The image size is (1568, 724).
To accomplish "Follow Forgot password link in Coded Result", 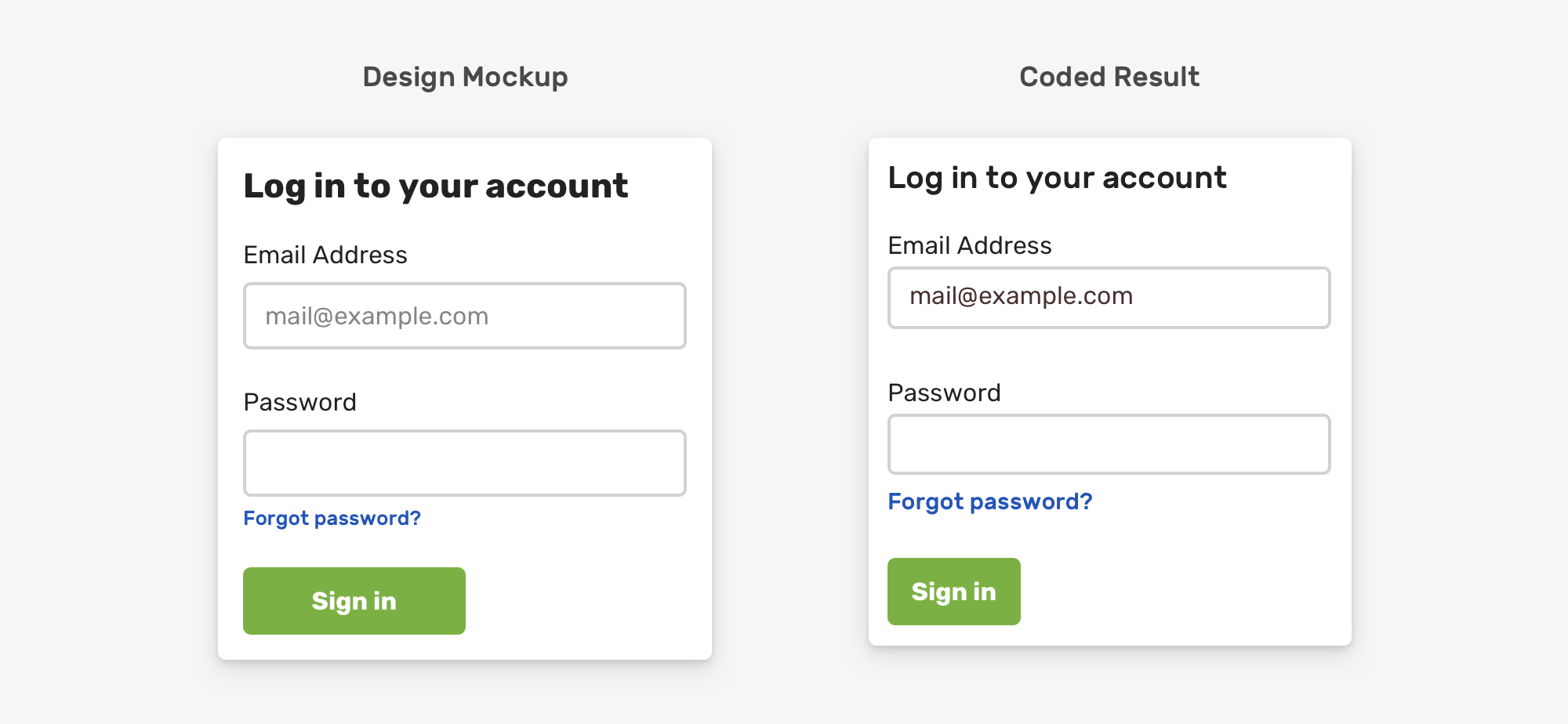I will click(x=989, y=501).
